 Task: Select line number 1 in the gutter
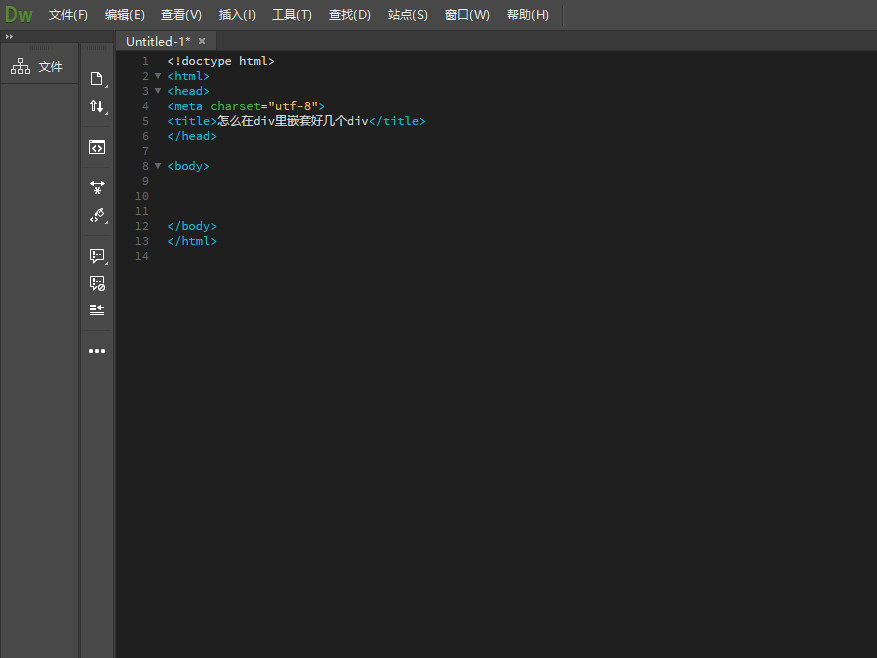click(145, 61)
